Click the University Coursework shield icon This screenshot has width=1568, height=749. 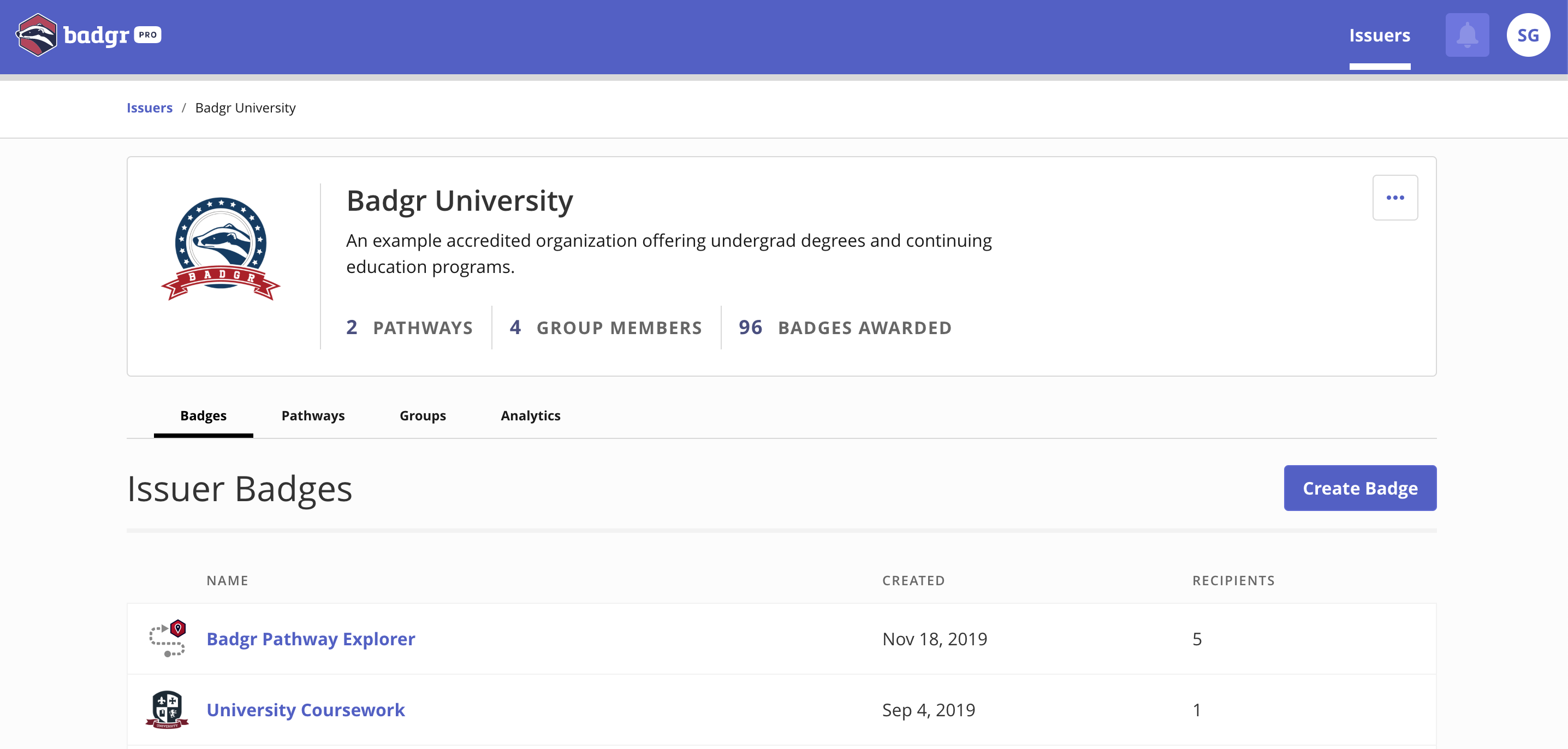pos(167,709)
